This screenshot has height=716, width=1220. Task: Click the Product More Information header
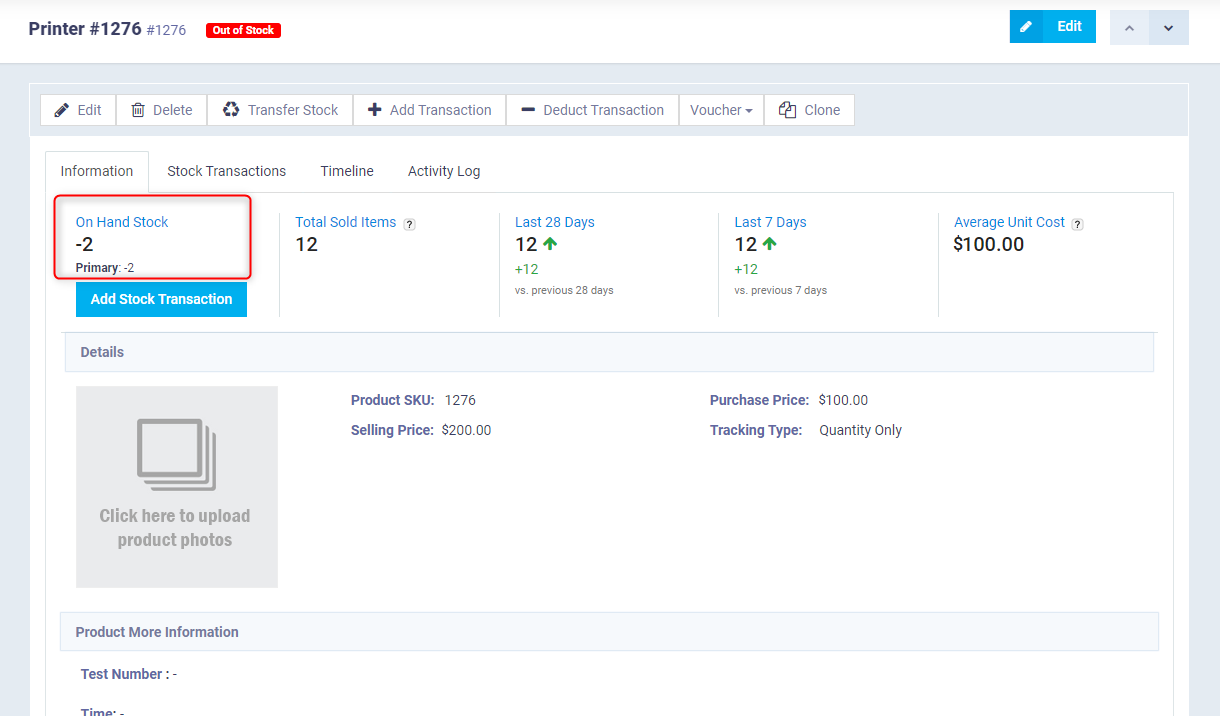(609, 632)
